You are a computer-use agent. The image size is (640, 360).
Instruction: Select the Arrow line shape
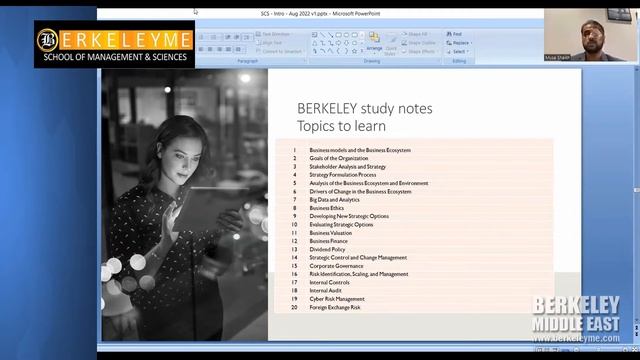pos(331,35)
